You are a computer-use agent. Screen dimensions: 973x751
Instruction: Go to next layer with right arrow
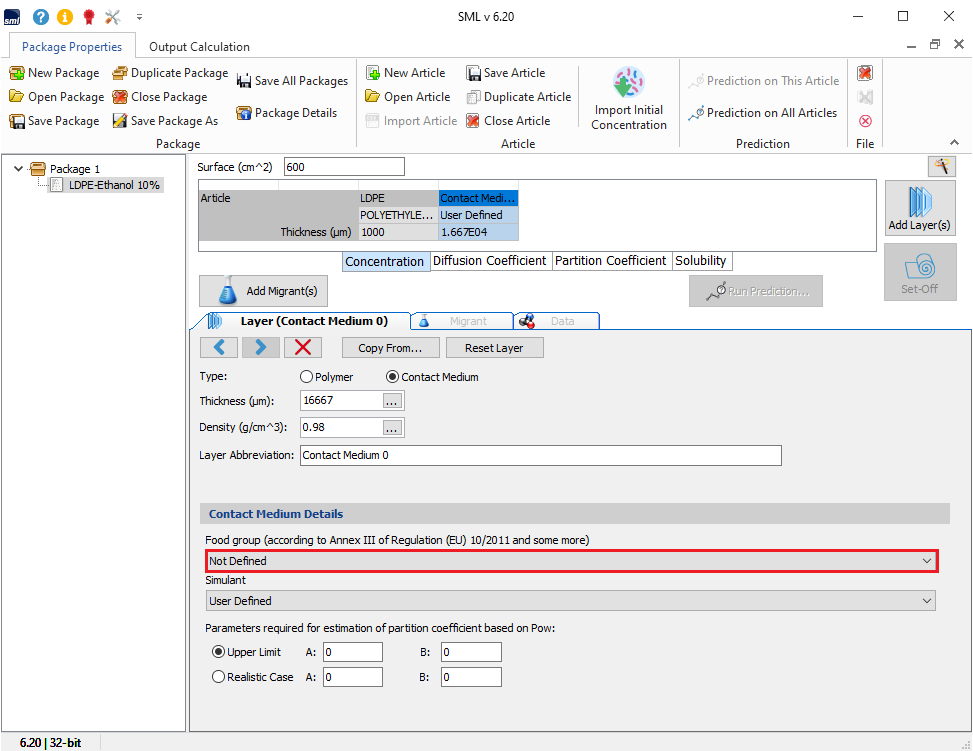[x=260, y=347]
